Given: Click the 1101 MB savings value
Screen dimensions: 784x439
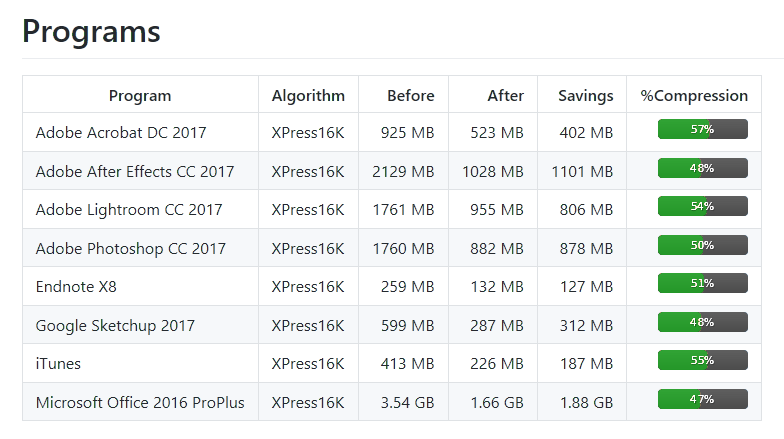Looking at the screenshot, I should tap(582, 172).
